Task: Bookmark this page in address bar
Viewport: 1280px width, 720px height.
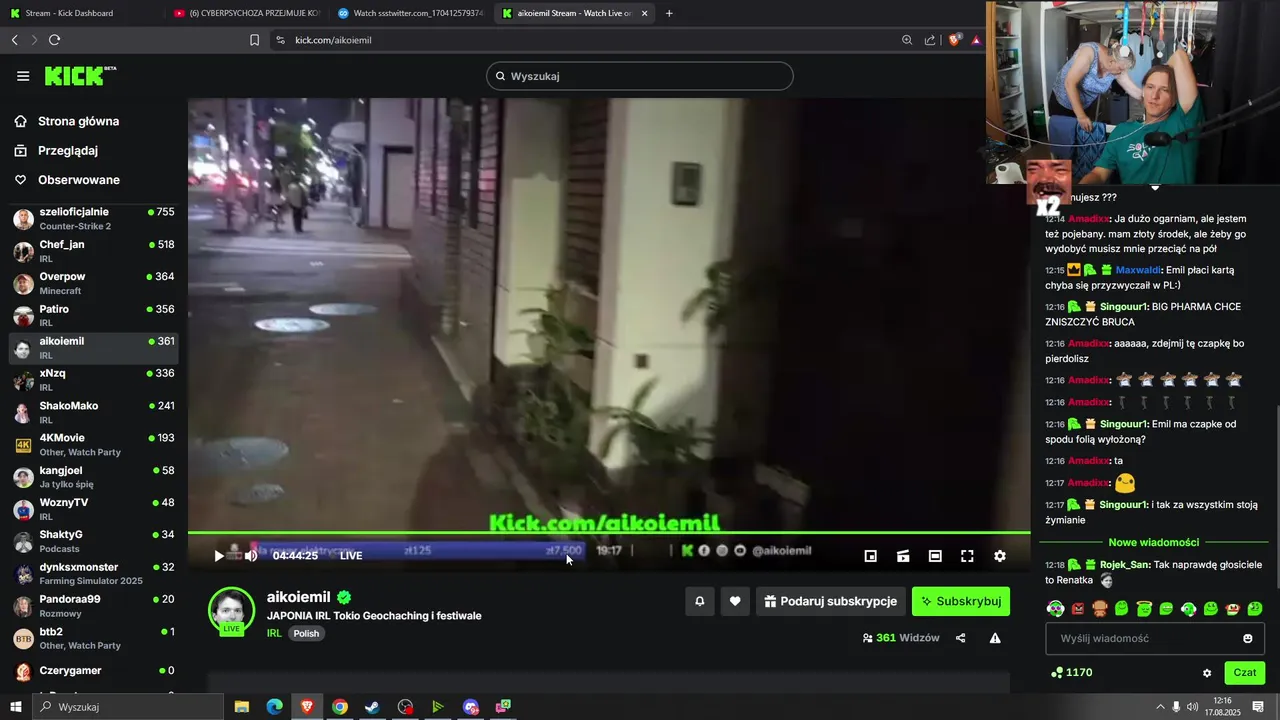Action: [x=254, y=40]
